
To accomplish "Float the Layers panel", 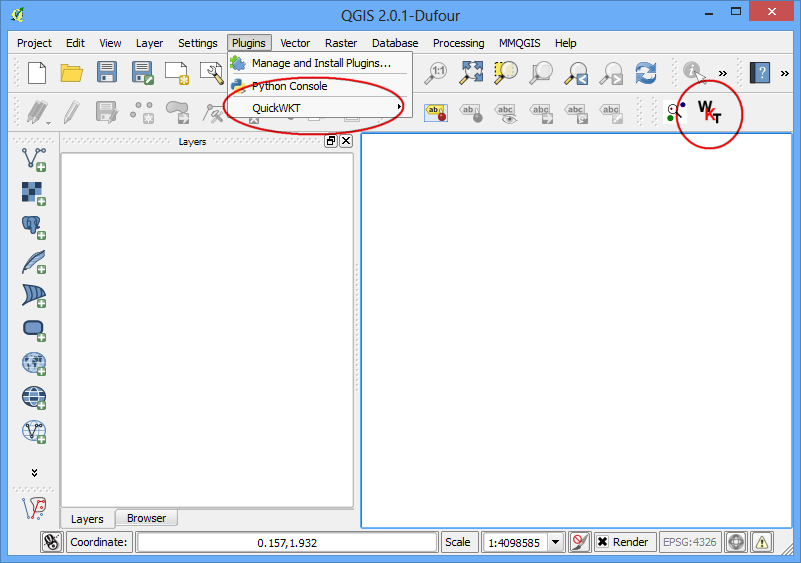I will click(331, 141).
